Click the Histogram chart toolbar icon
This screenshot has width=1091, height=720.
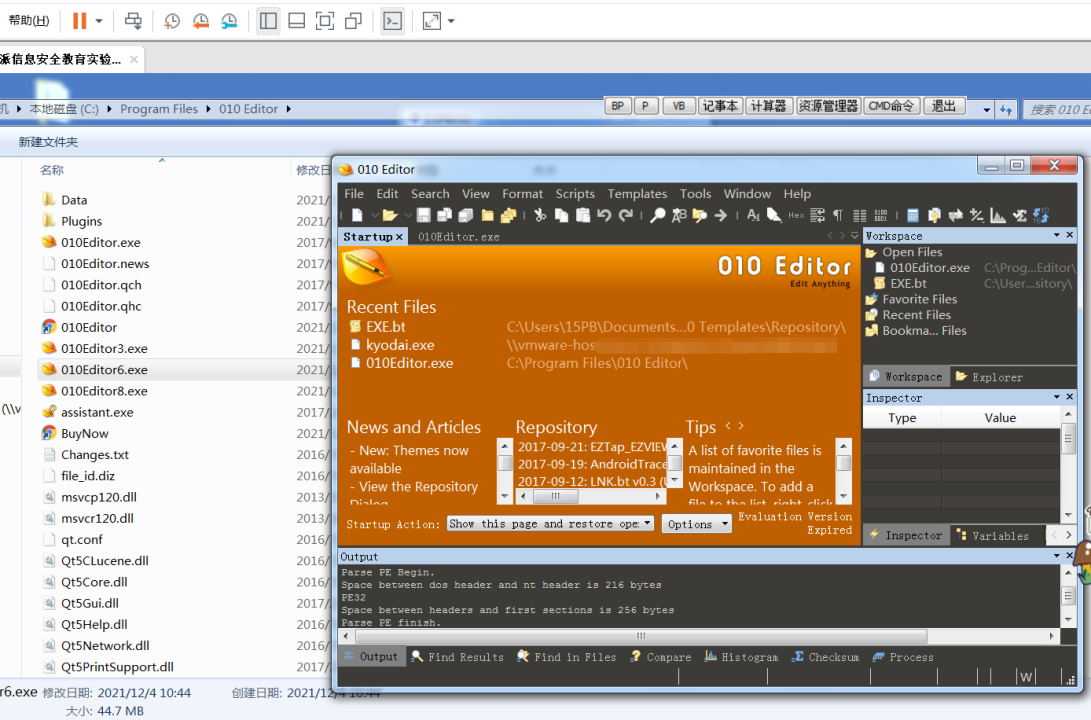coord(997,215)
